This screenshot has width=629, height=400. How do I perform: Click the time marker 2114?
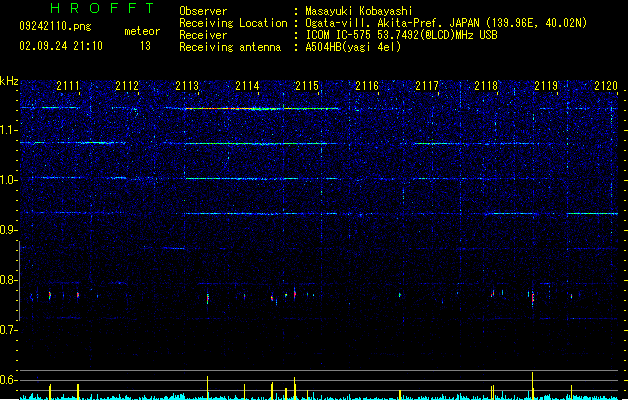click(x=247, y=86)
